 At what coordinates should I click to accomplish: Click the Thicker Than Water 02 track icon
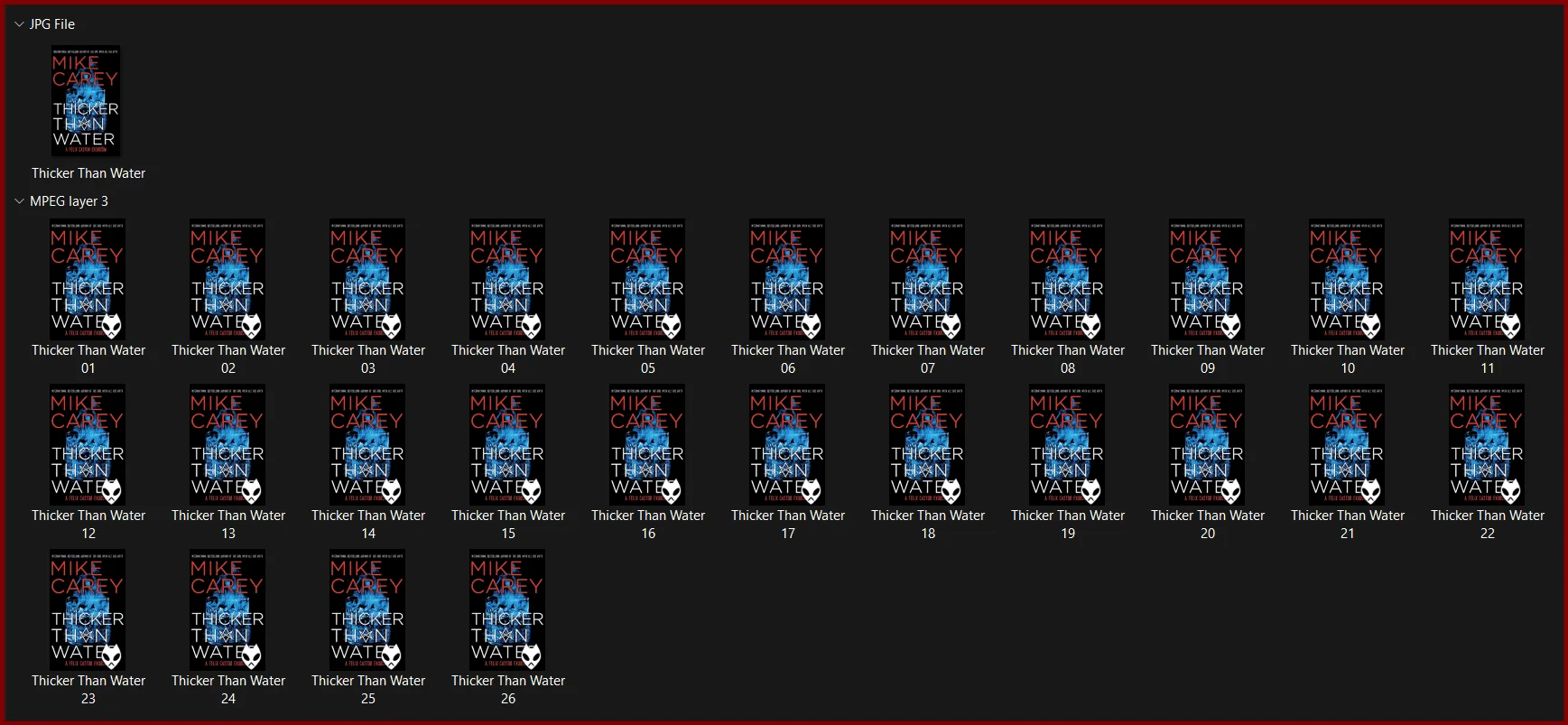tap(227, 279)
